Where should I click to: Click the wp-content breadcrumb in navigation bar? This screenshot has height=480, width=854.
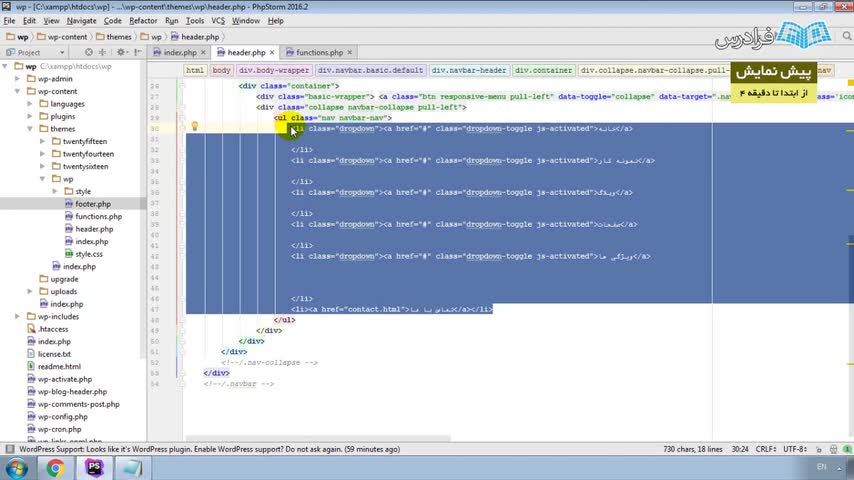62,37
